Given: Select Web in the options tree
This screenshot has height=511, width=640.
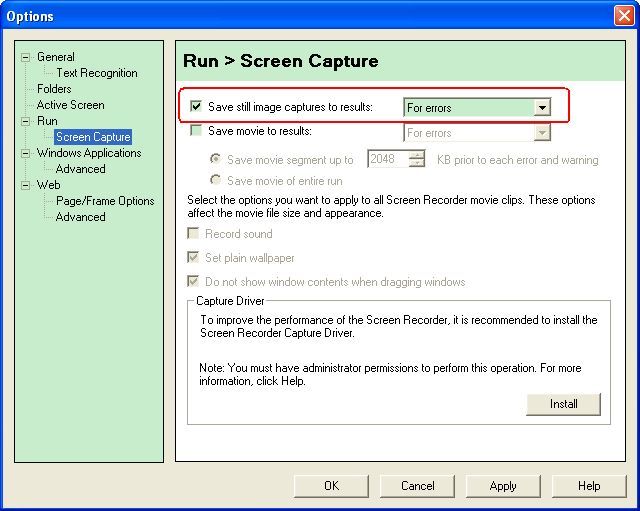Looking at the screenshot, I should [49, 185].
